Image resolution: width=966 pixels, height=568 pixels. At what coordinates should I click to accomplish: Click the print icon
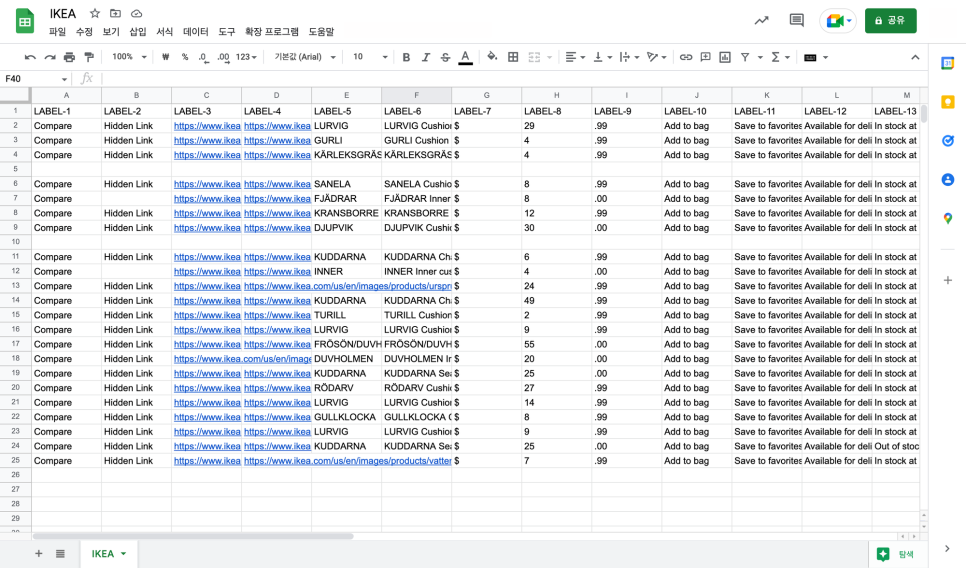pos(69,57)
